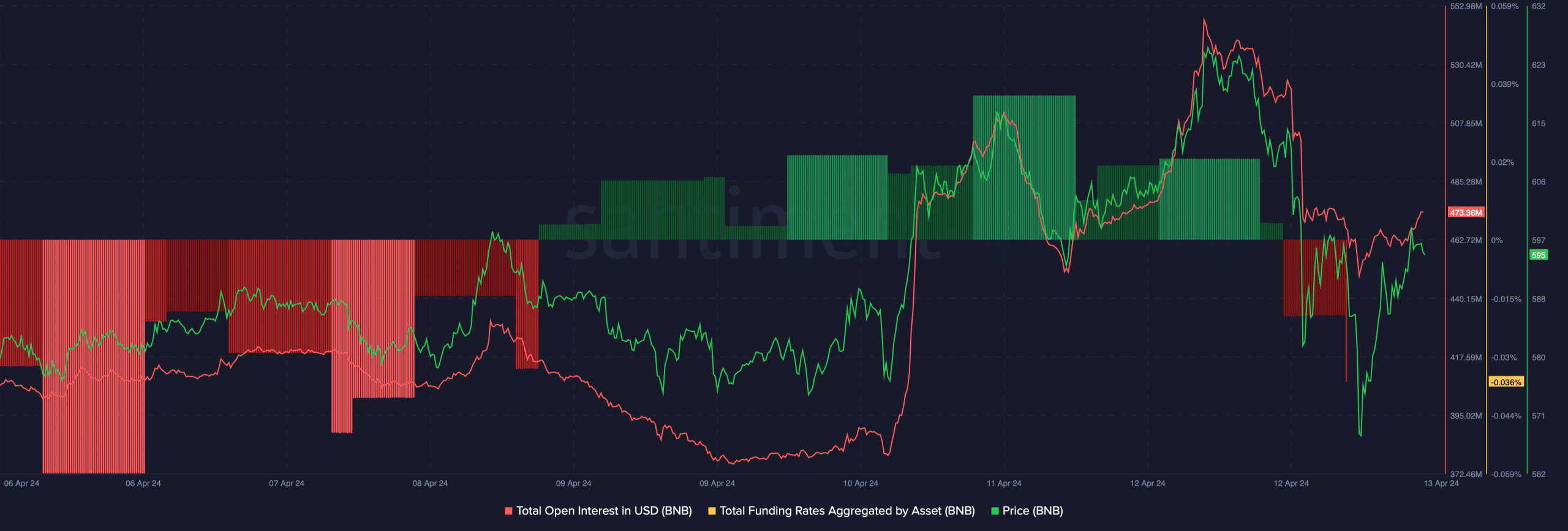Click the 10 Apr 24 date label
1568x531 pixels.
click(861, 484)
